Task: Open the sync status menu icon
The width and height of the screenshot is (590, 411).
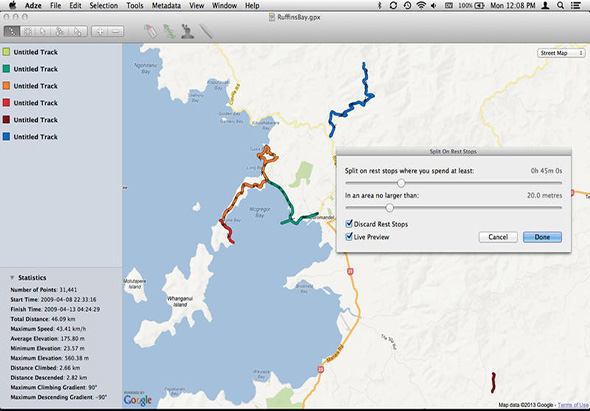Action: pos(393,5)
